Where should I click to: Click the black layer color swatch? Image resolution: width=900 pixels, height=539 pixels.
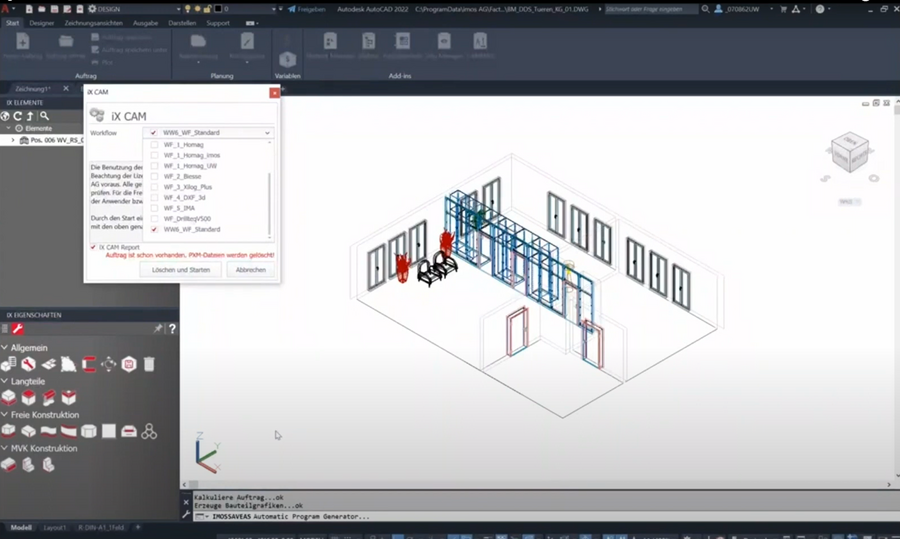(x=218, y=9)
